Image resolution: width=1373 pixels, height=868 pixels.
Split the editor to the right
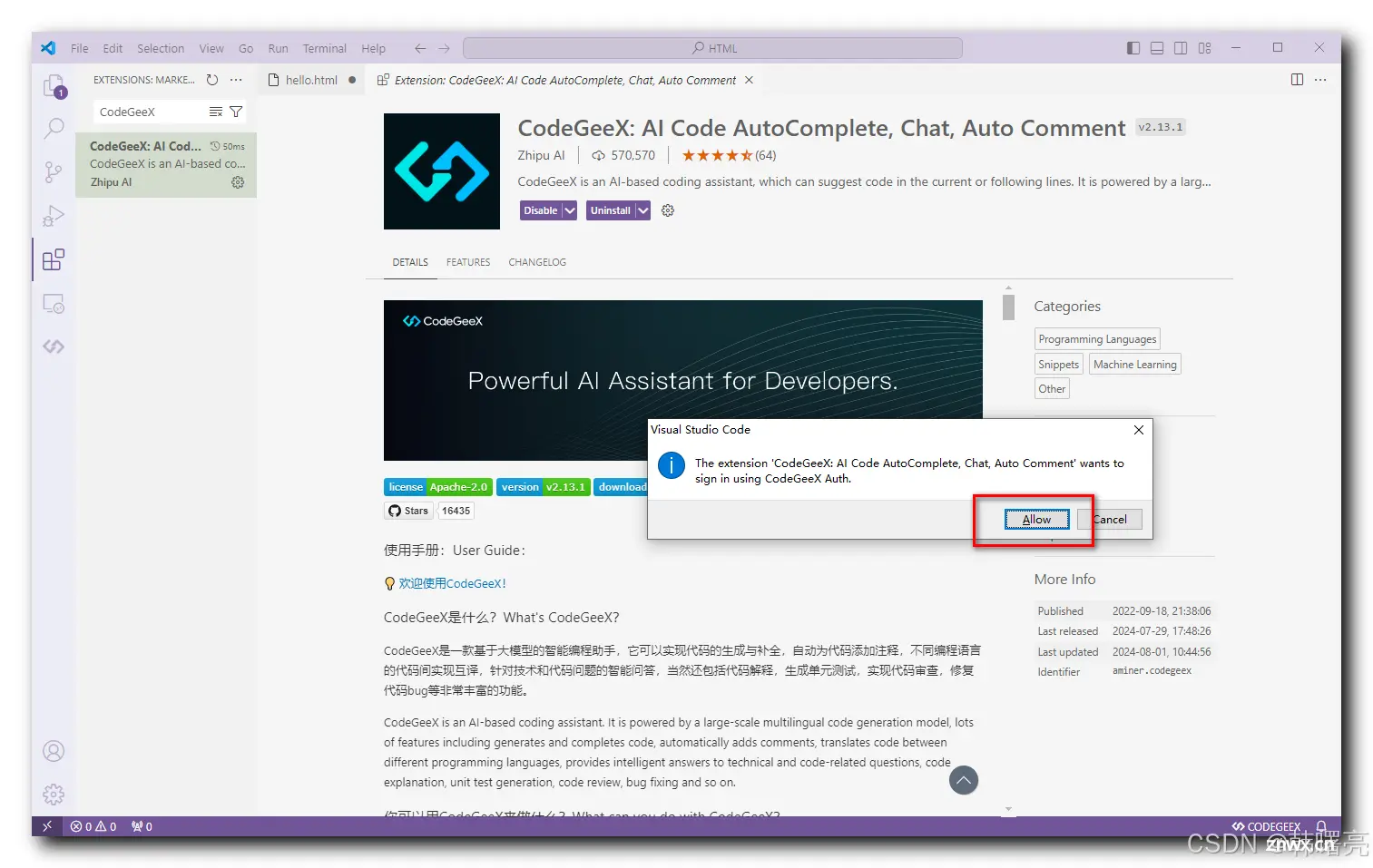[x=1297, y=80]
